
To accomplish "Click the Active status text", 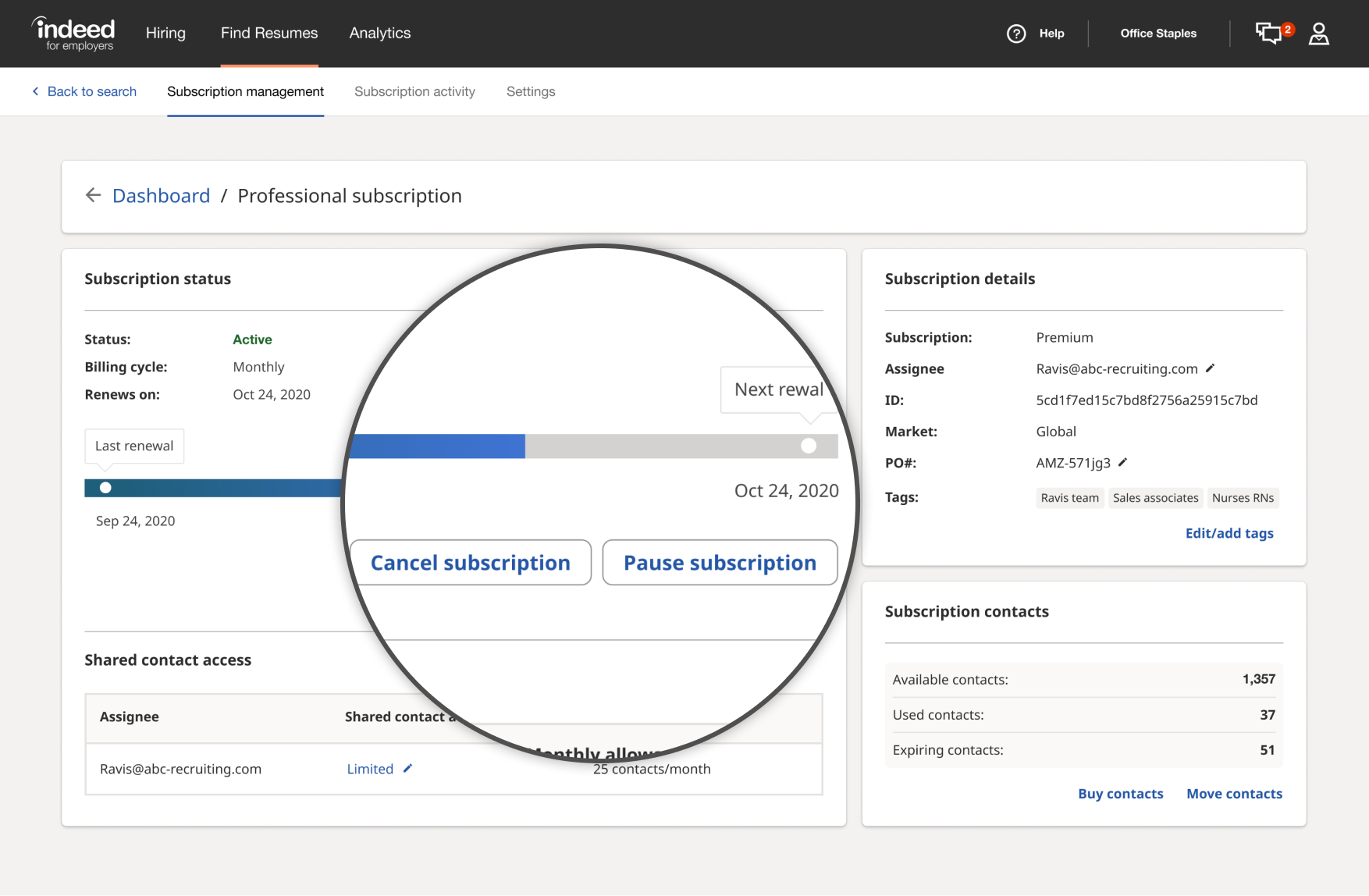I will pos(252,340).
